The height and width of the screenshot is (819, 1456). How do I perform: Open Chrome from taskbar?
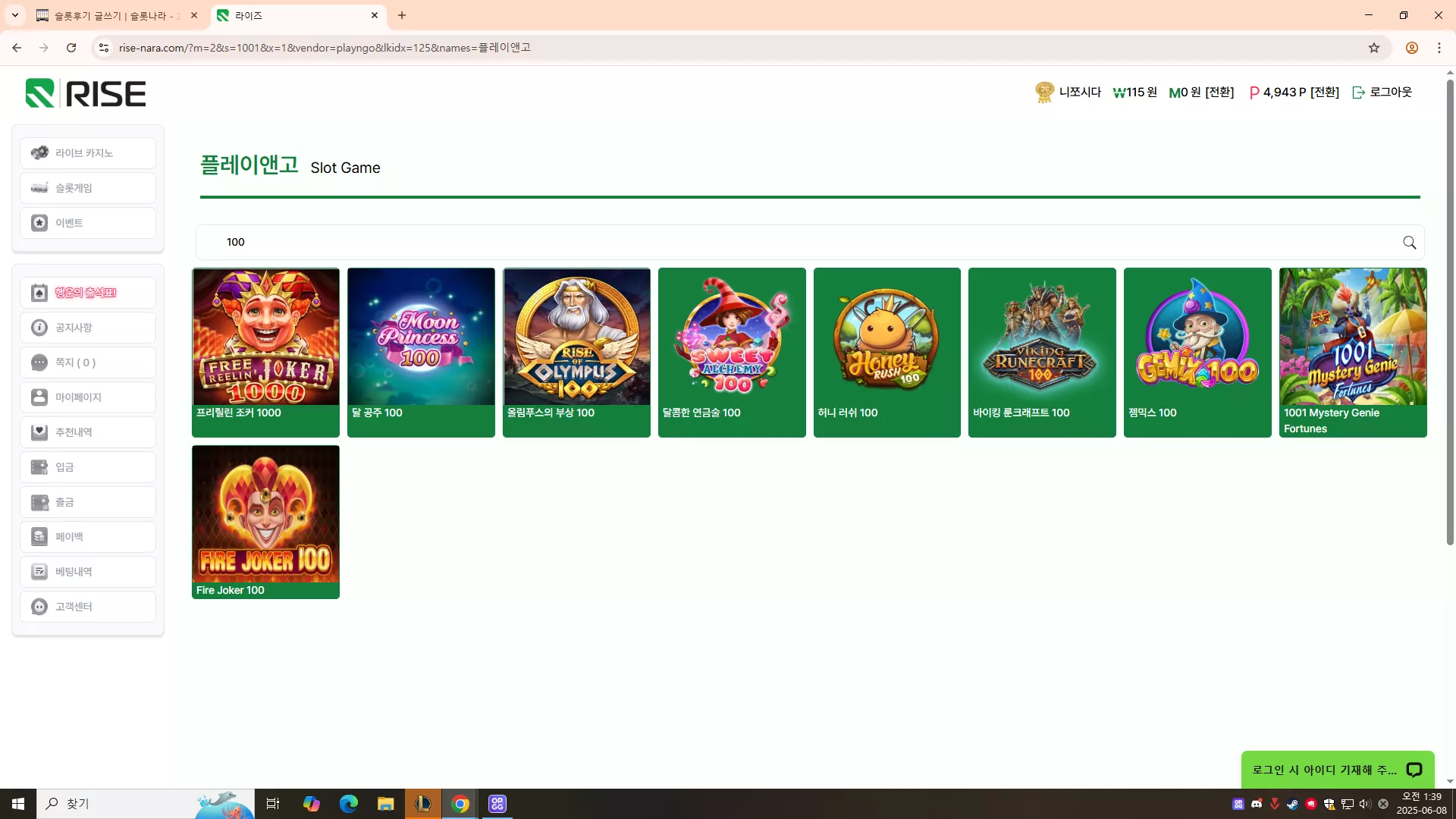[460, 804]
